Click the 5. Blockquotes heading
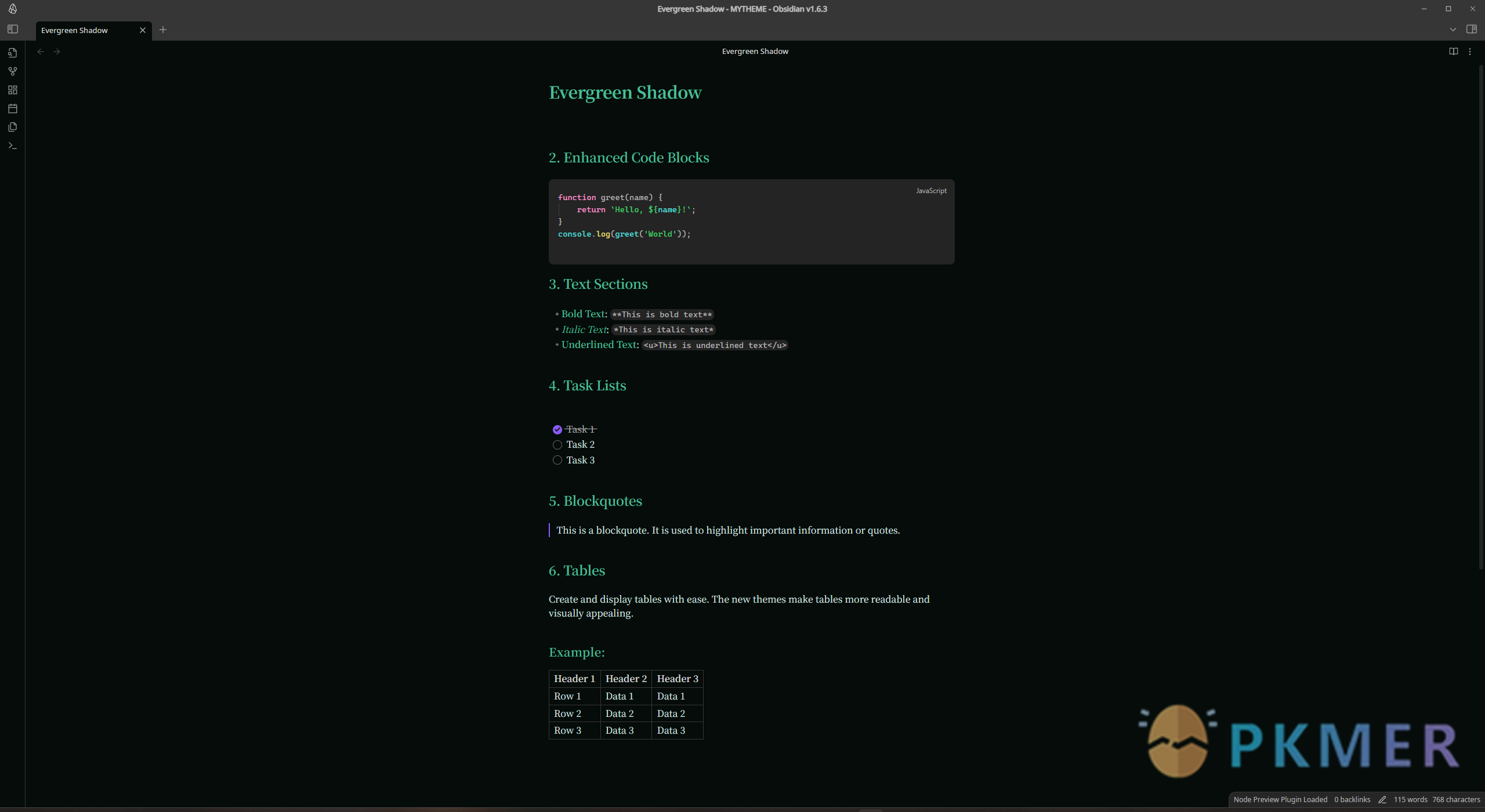Viewport: 1485px width, 812px height. click(x=595, y=501)
